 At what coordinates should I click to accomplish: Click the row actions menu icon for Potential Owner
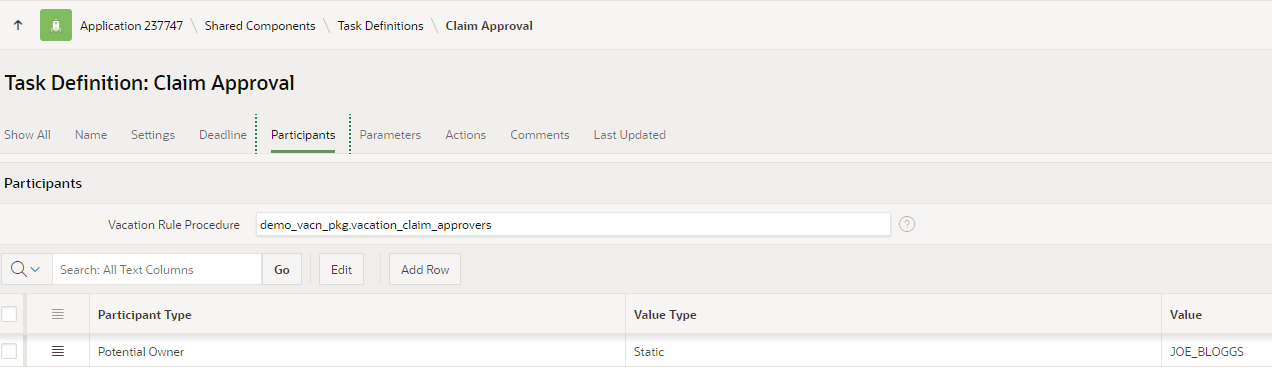pyautogui.click(x=57, y=351)
